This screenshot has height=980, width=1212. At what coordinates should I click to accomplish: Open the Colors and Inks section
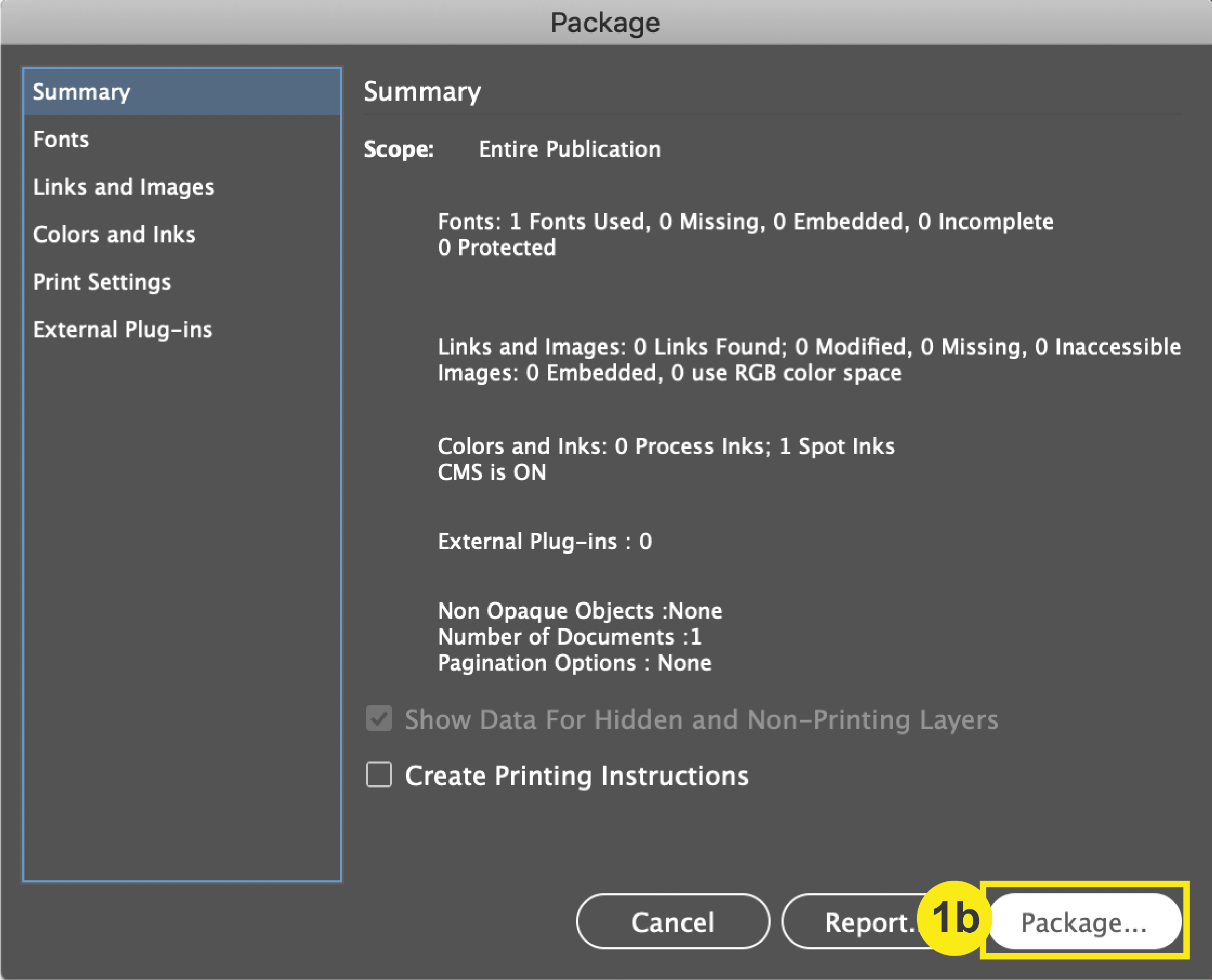[115, 234]
